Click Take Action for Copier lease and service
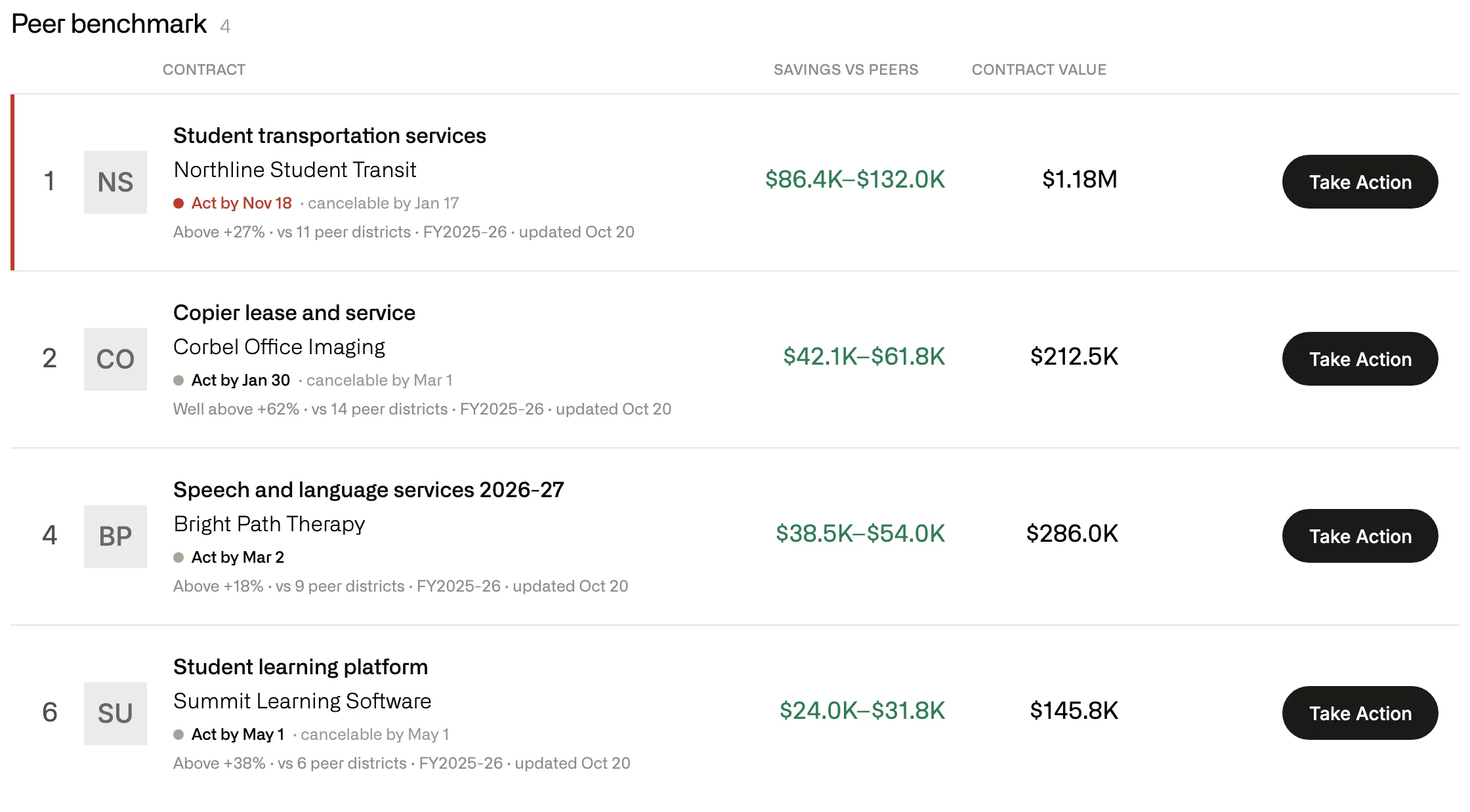Screen dimensions: 1470x812 click(x=1360, y=359)
